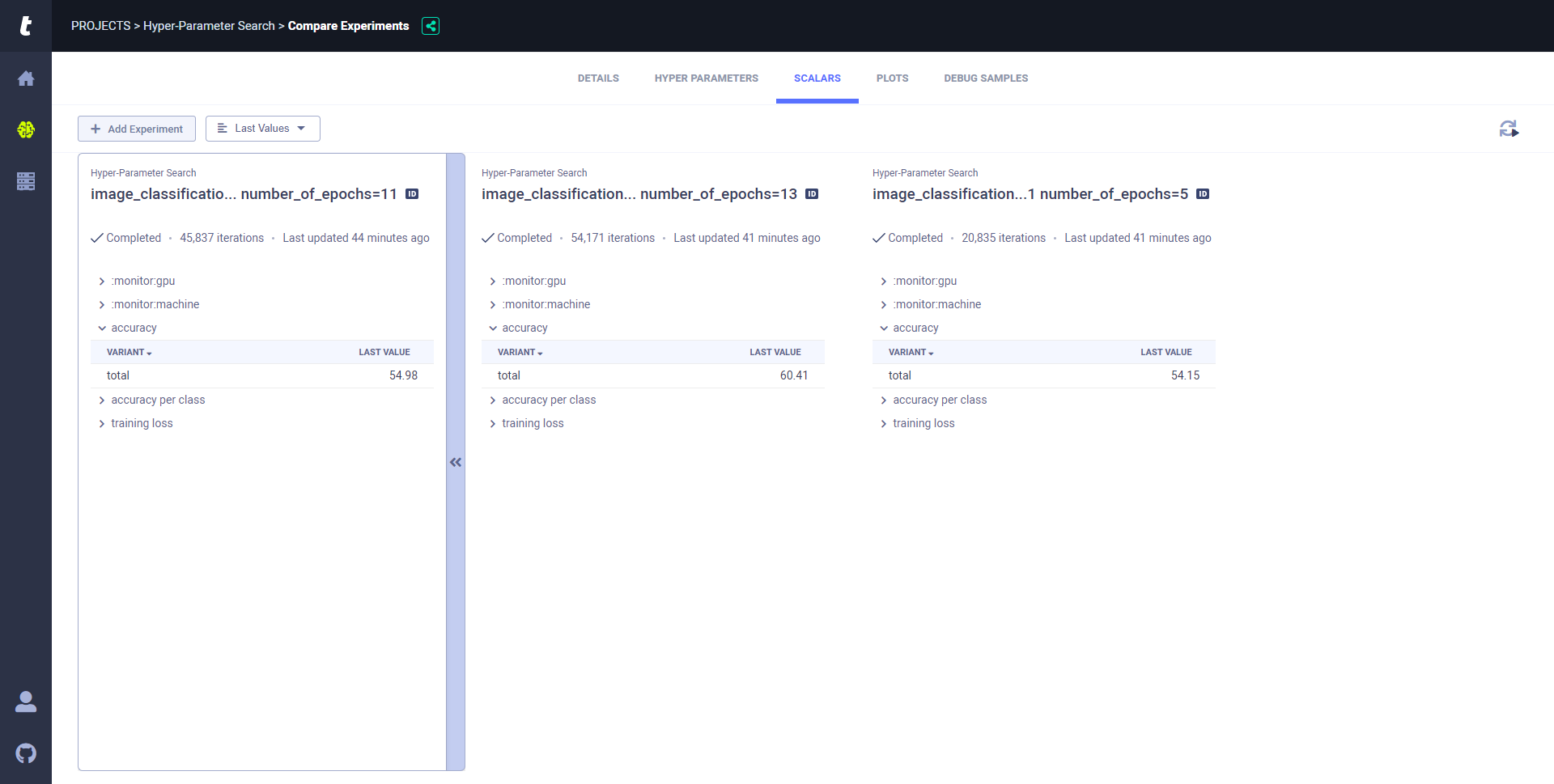This screenshot has width=1554, height=784.
Task: Toggle the auto-refresh icon
Action: (1508, 129)
